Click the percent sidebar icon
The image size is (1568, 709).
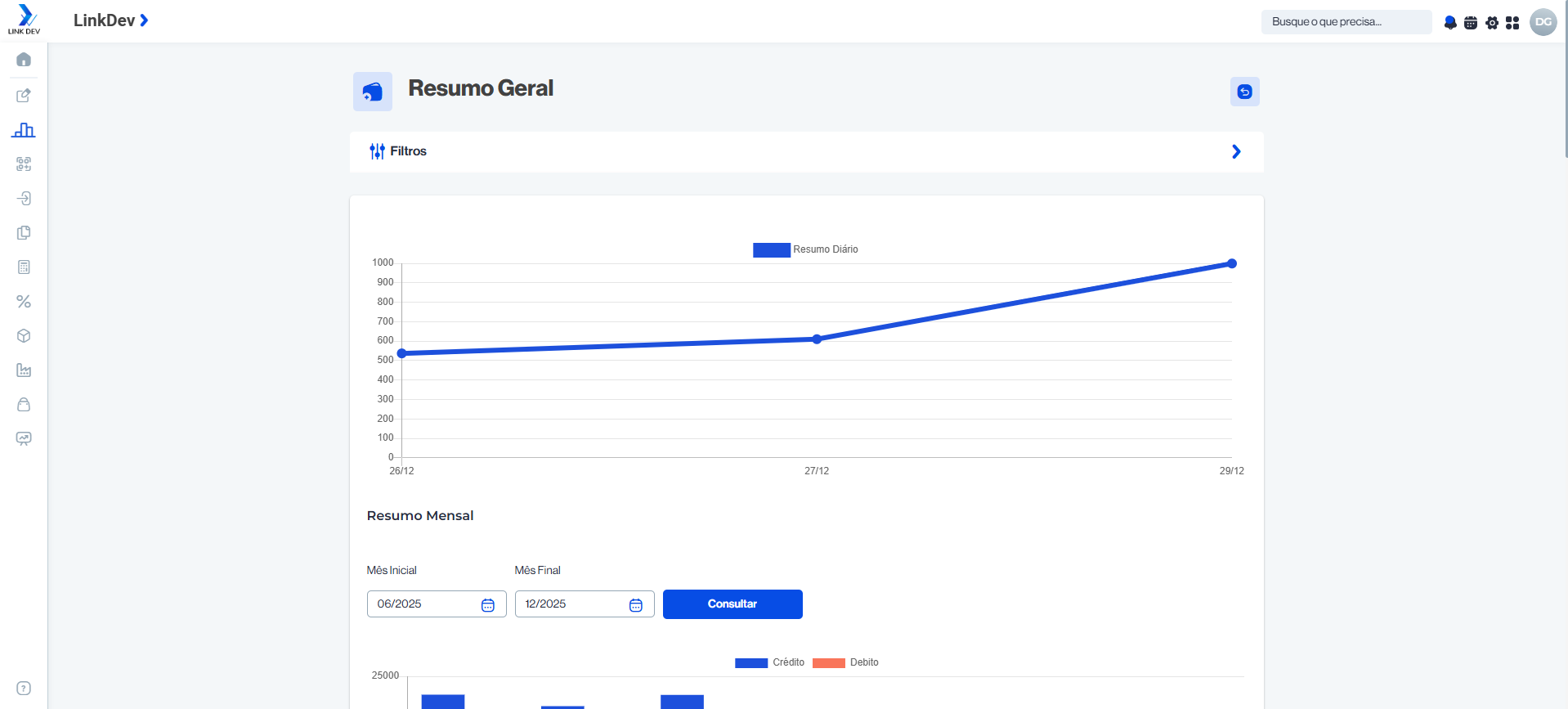[x=24, y=302]
